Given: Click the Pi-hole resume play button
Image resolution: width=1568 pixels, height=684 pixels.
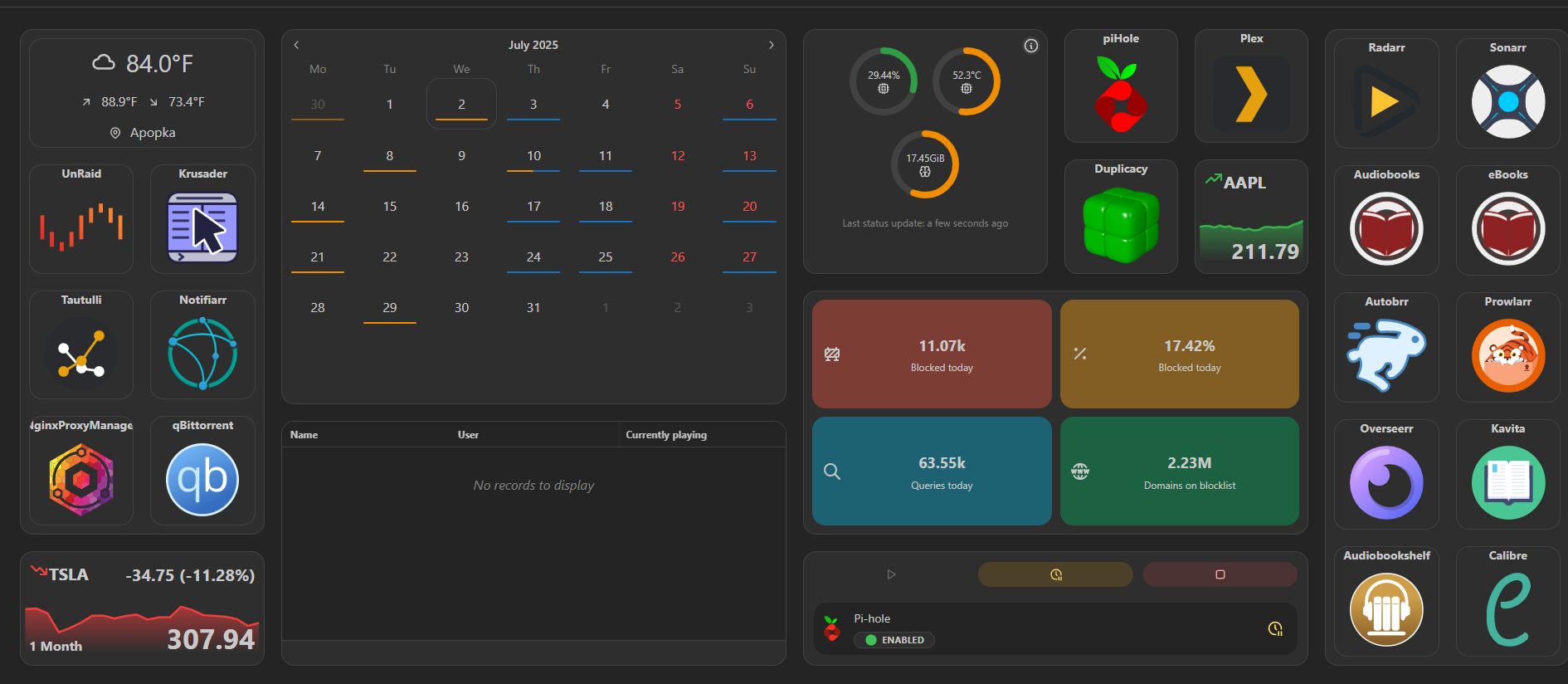Looking at the screenshot, I should 891,574.
